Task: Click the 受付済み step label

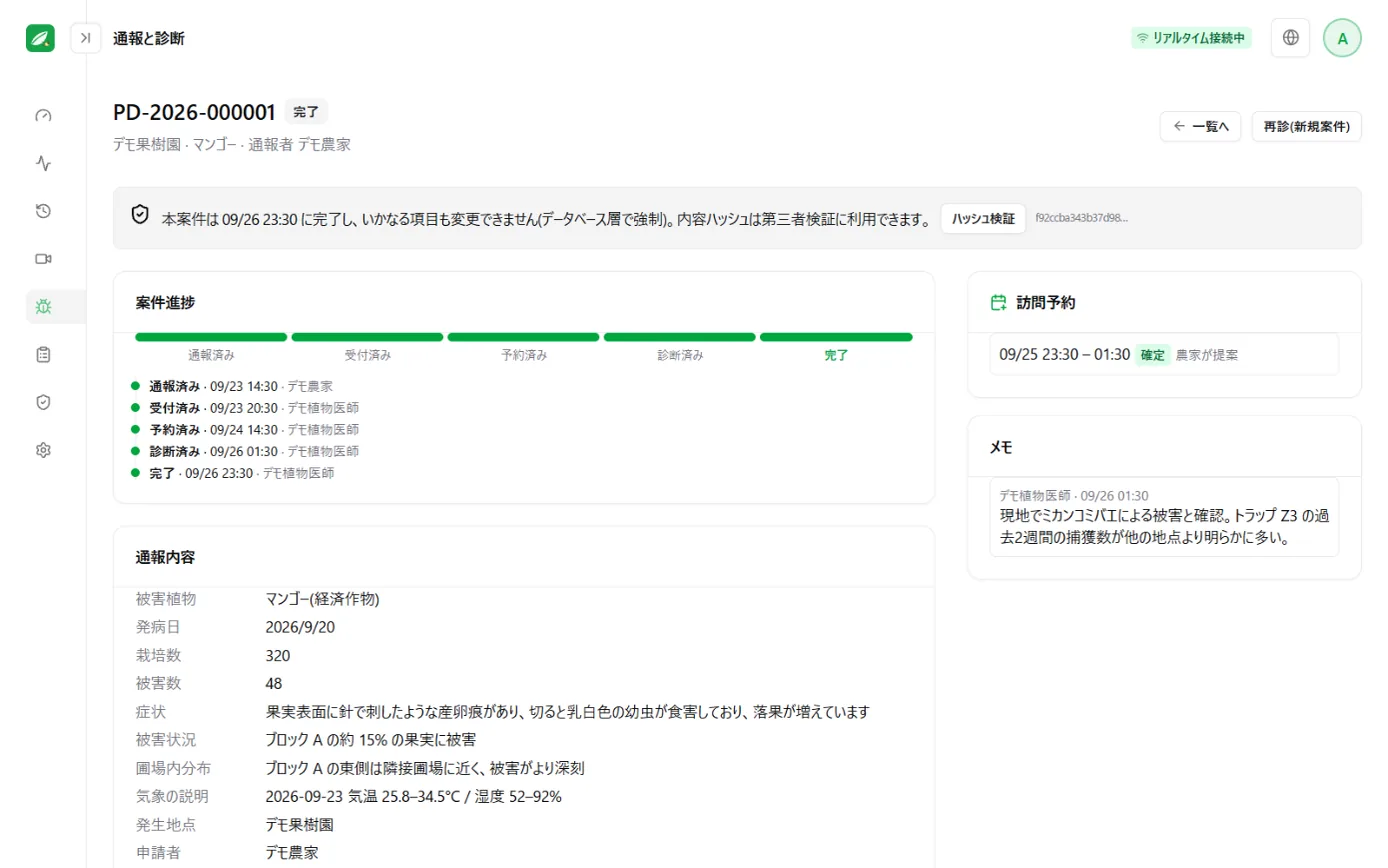Action: click(367, 355)
